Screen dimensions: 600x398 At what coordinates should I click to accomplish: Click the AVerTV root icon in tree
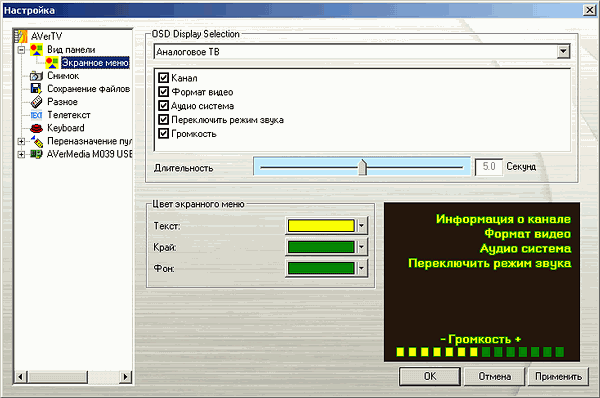click(21, 36)
